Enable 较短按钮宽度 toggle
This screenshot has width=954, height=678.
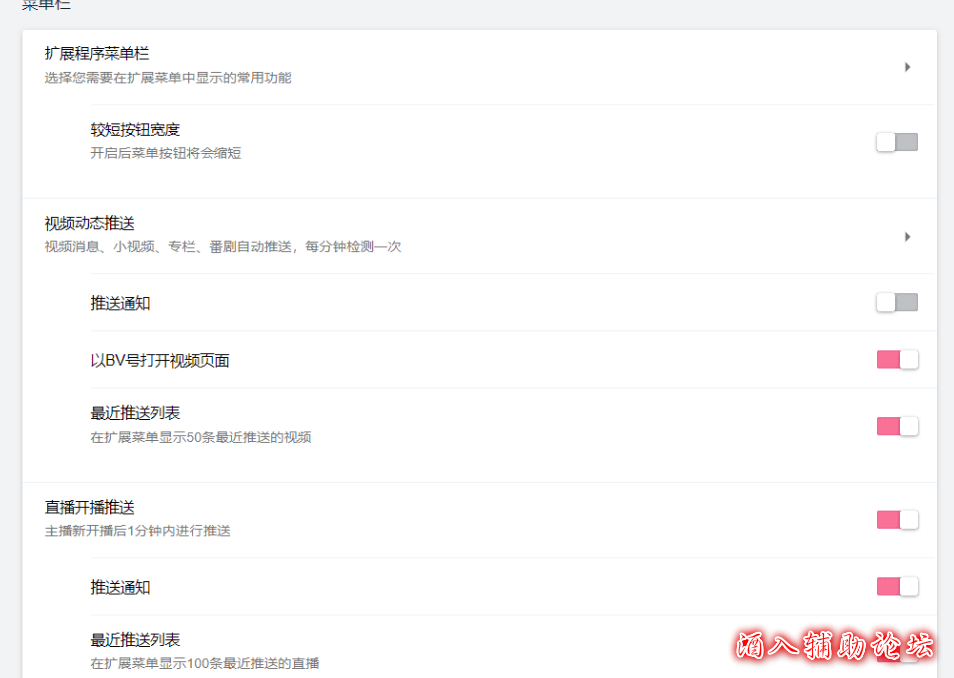(897, 142)
